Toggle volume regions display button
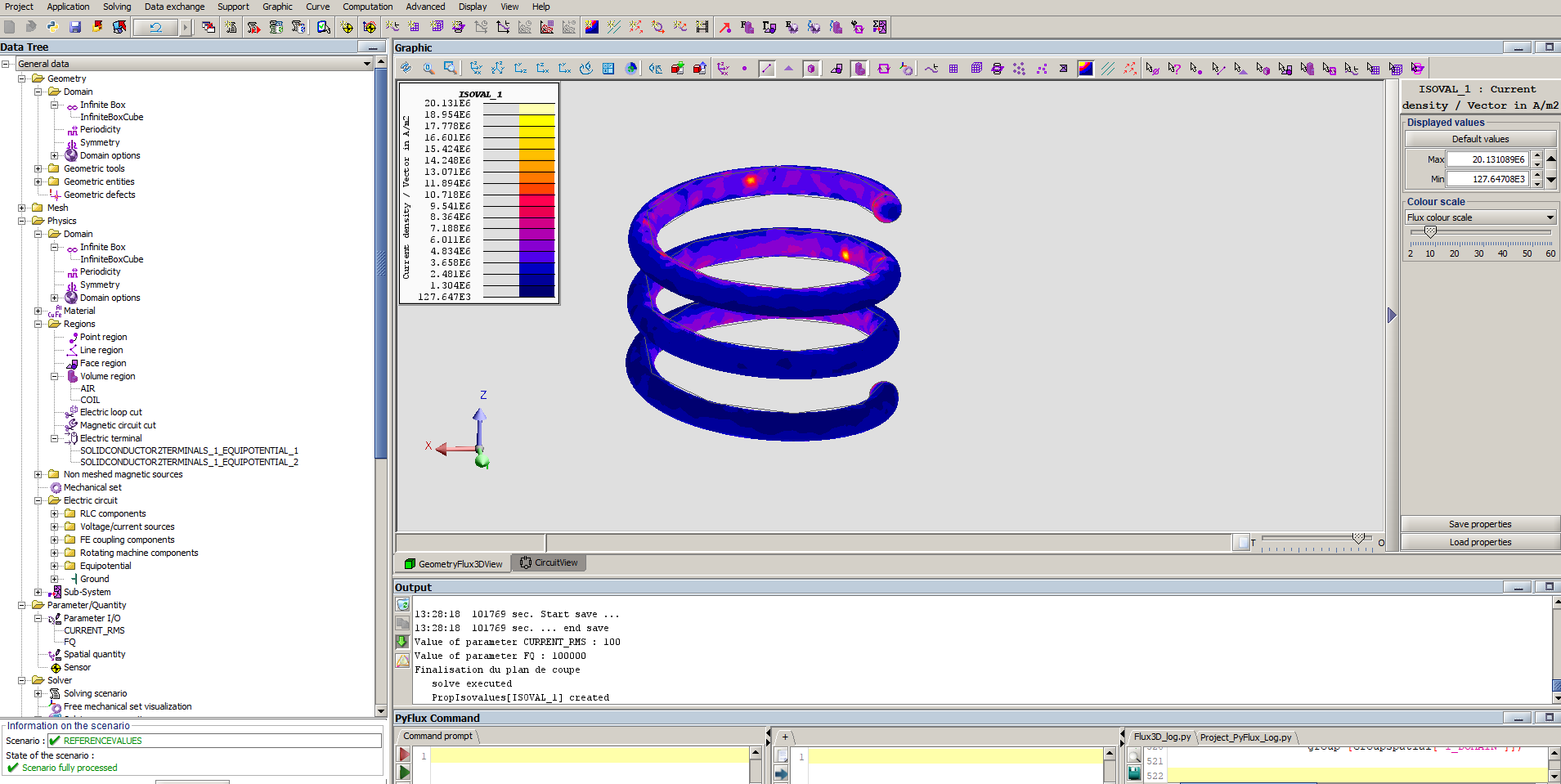The height and width of the screenshot is (784, 1561). (x=859, y=69)
